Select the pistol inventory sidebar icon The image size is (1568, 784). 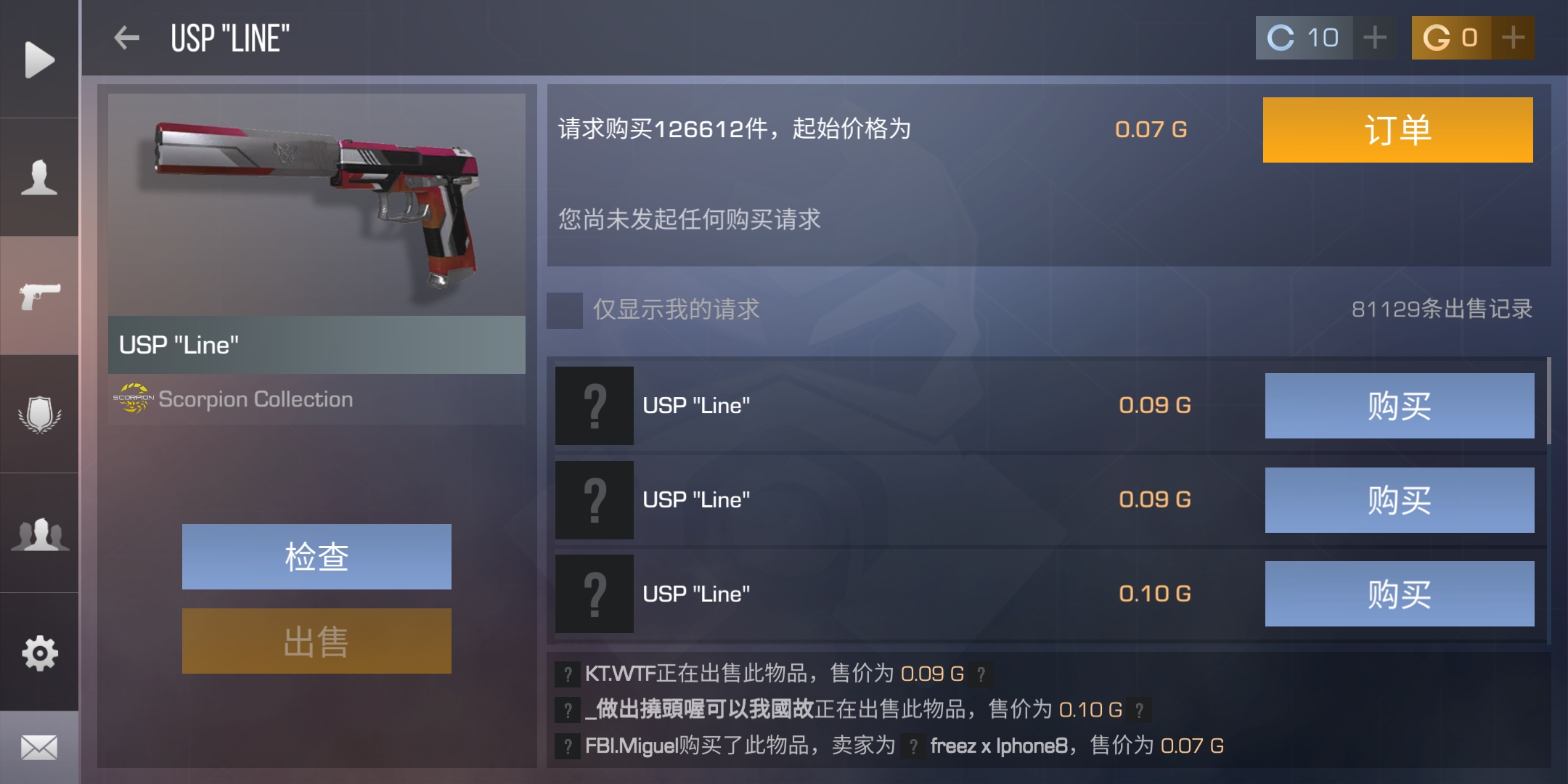click(x=39, y=295)
